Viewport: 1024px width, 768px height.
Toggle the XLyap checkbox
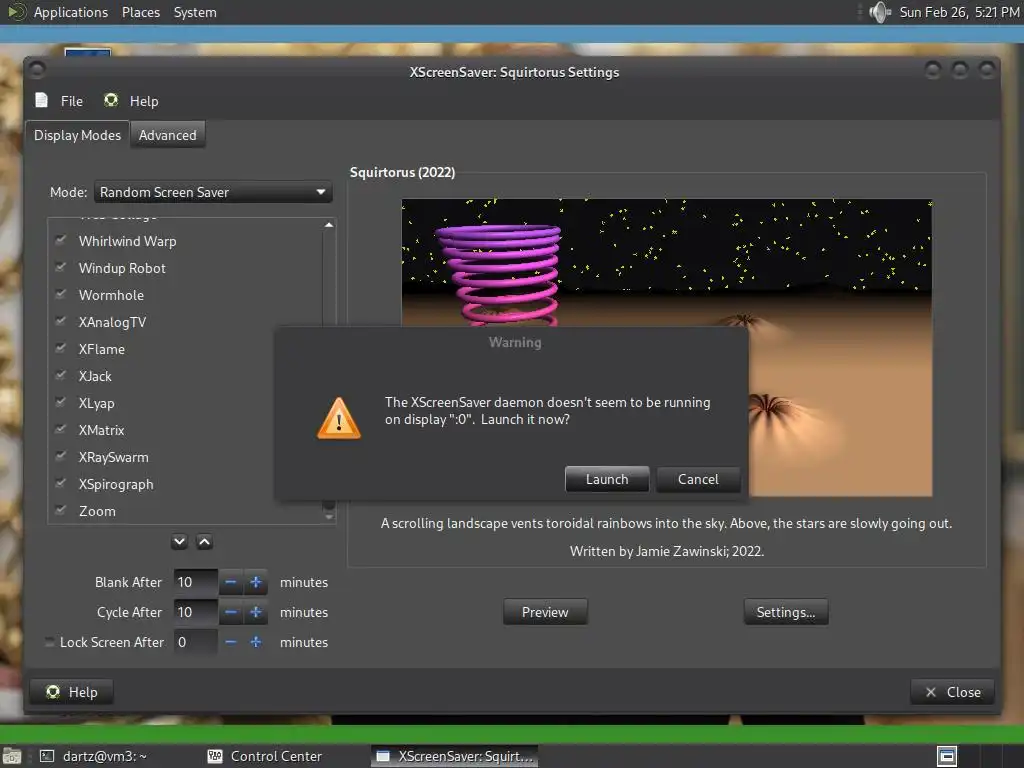point(61,402)
